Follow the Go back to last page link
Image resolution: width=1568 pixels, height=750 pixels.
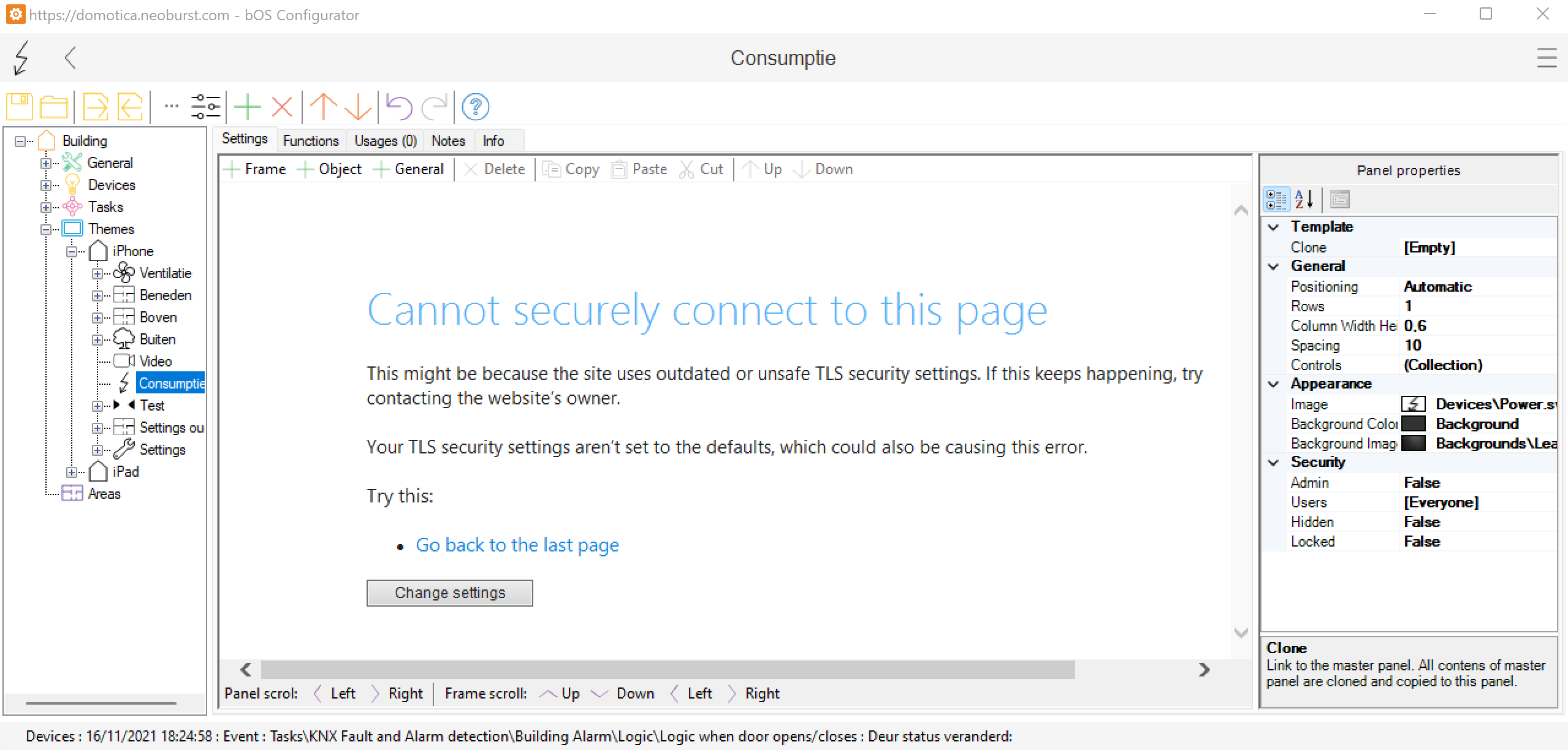click(517, 545)
